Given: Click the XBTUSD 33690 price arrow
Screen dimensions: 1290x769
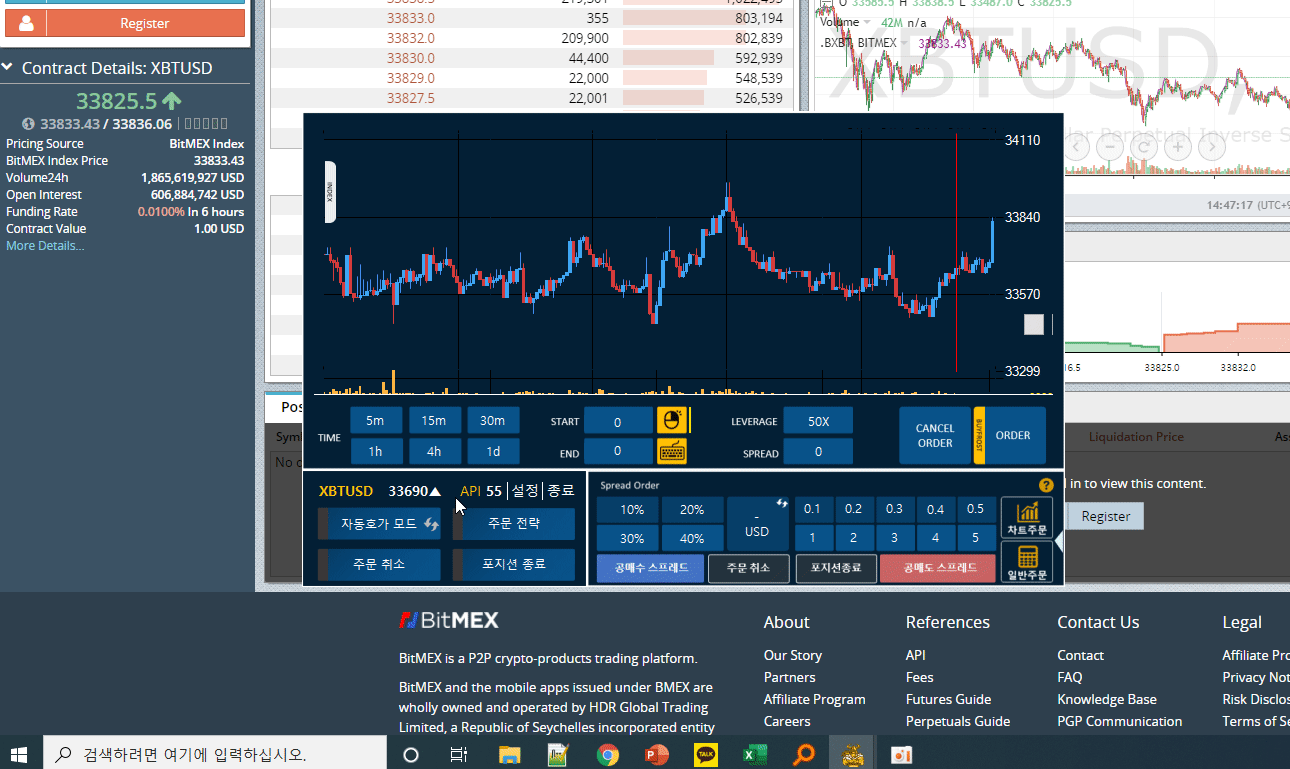Looking at the screenshot, I should pos(435,491).
